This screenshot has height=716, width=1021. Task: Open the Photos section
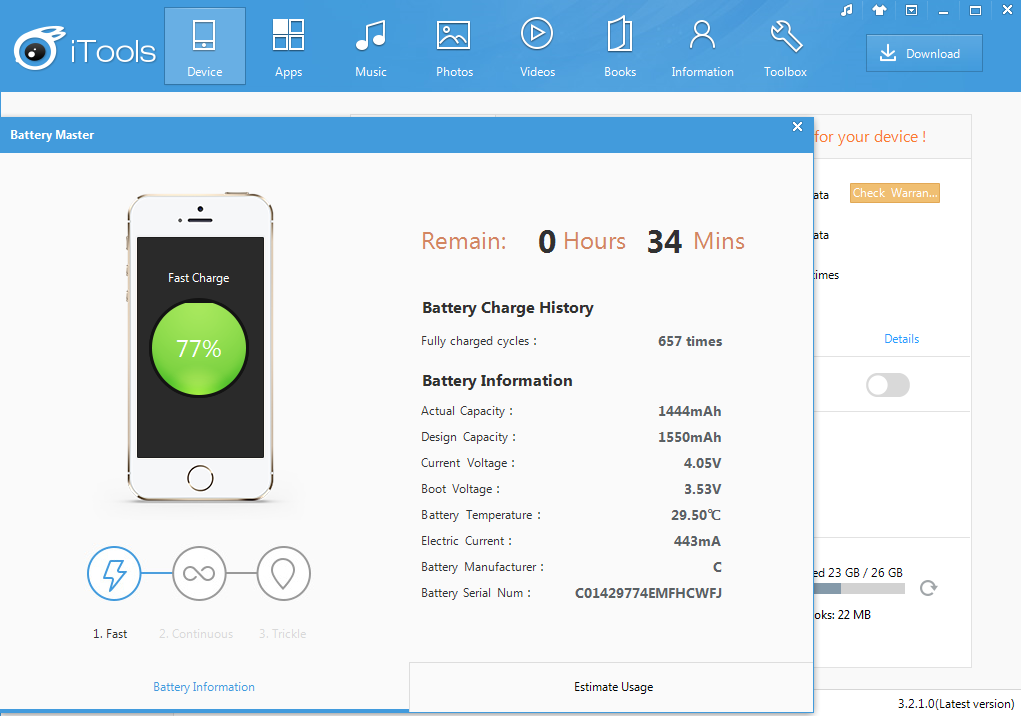coord(454,46)
